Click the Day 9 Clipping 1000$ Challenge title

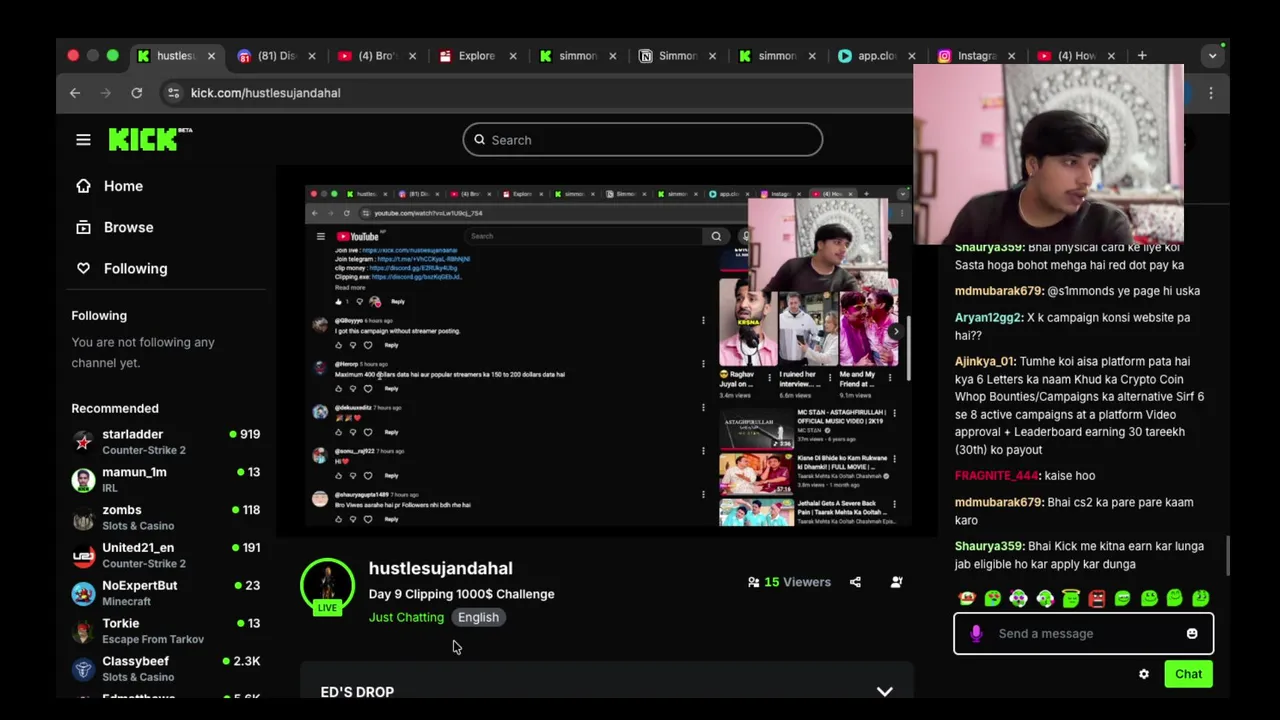[461, 594]
